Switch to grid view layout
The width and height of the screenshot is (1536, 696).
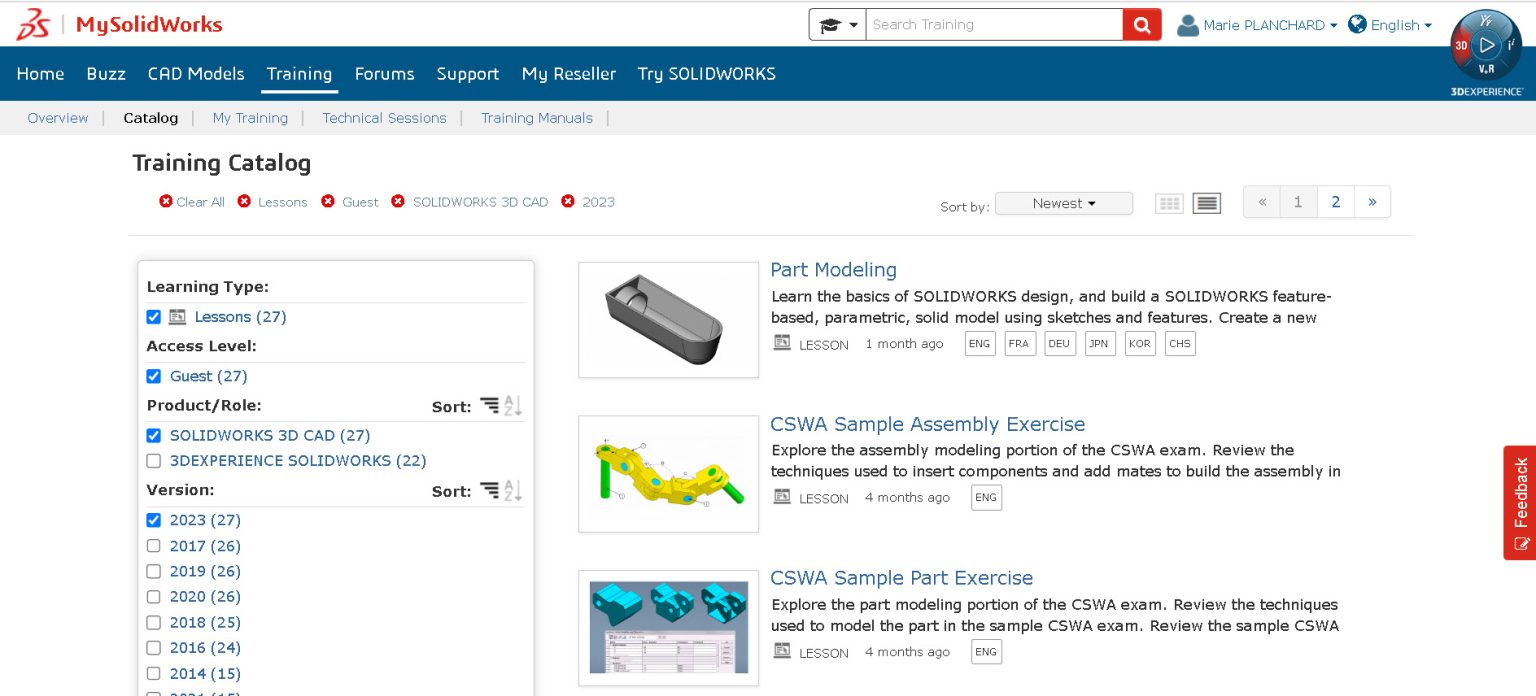pos(1169,202)
